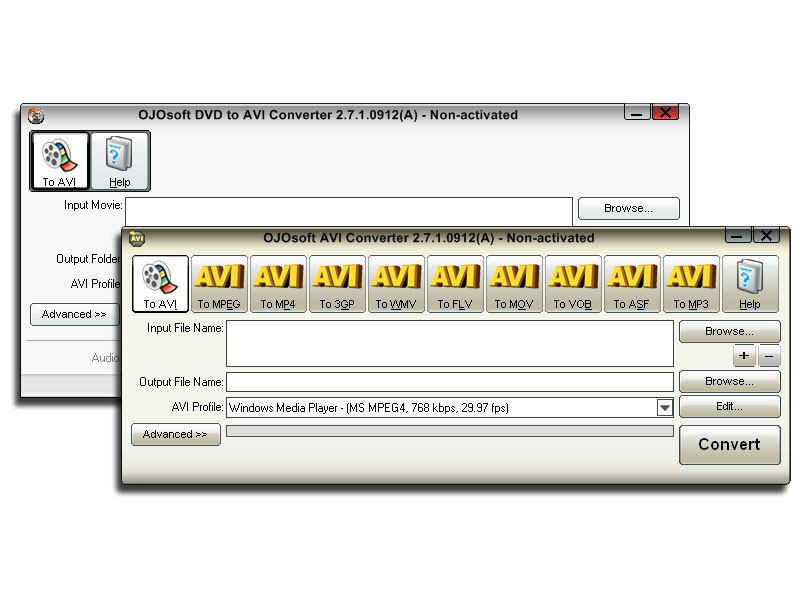The width and height of the screenshot is (800, 600).
Task: Choose the To WMV conversion icon
Action: click(x=396, y=284)
